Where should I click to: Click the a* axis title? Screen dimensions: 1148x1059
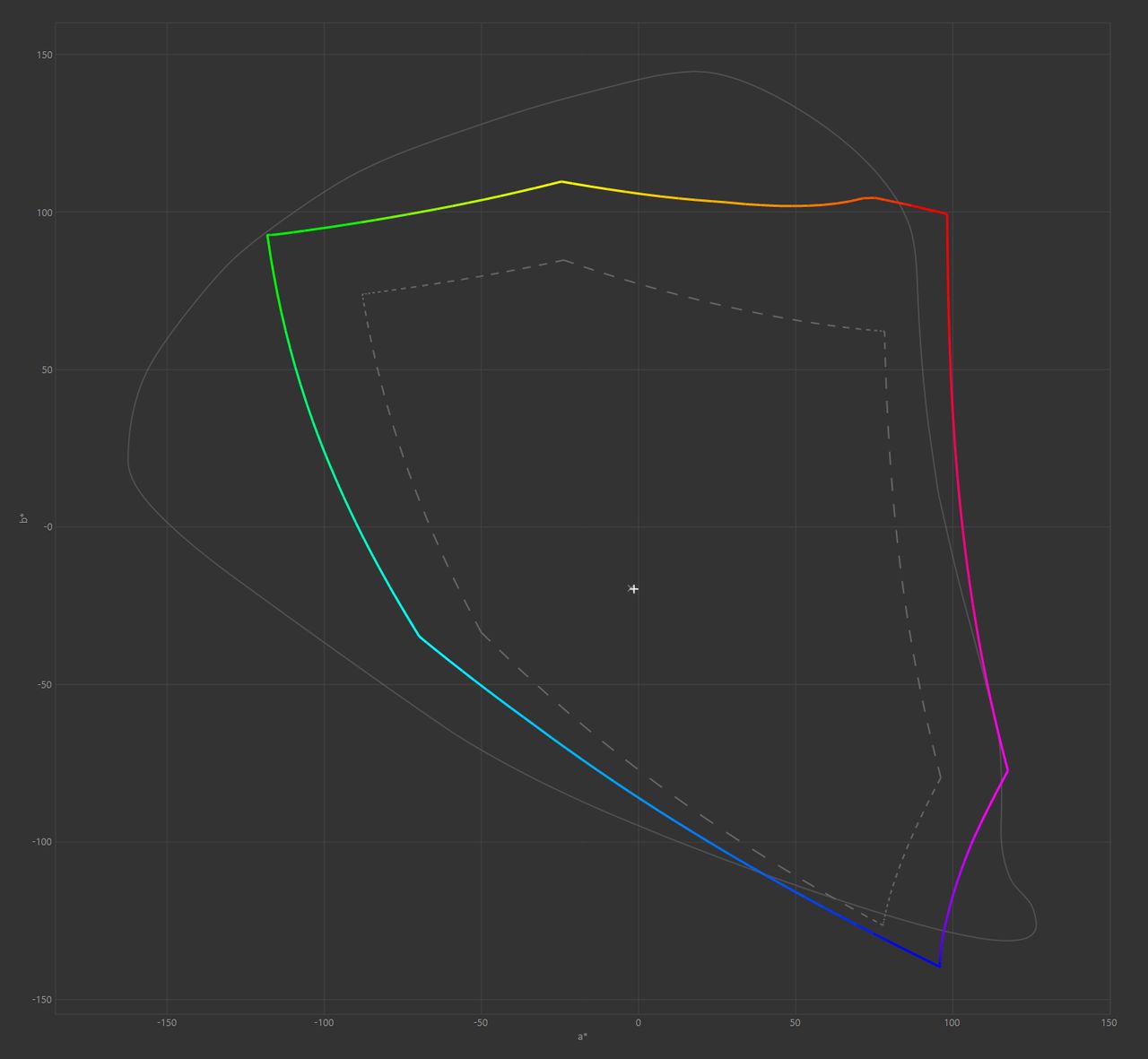click(x=582, y=1037)
